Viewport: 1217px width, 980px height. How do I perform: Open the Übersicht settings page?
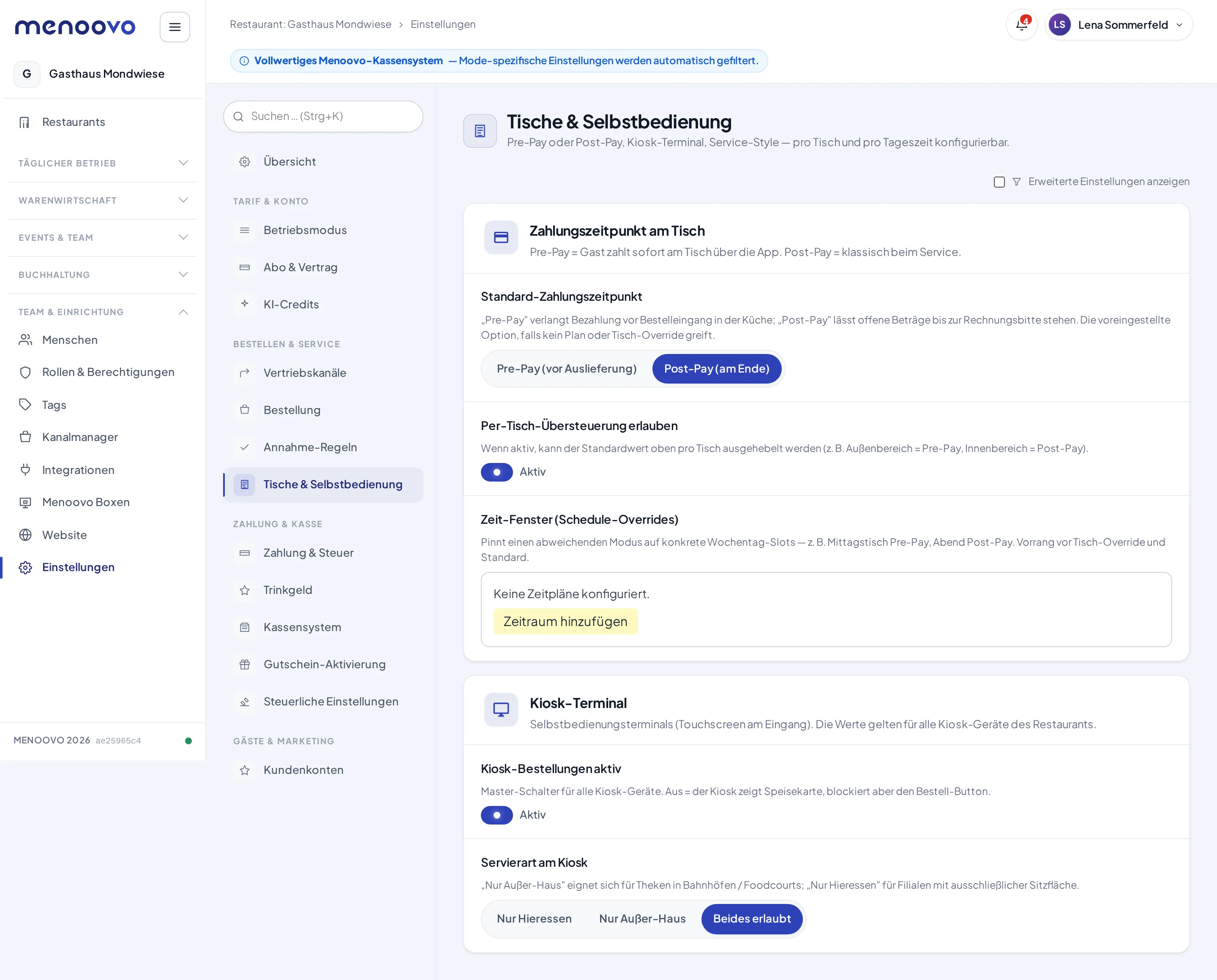click(323, 161)
